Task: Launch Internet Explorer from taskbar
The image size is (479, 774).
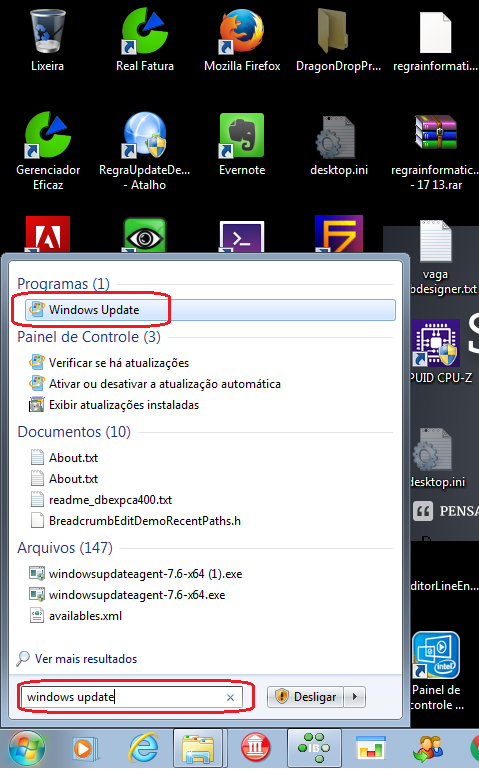Action: coord(144,749)
